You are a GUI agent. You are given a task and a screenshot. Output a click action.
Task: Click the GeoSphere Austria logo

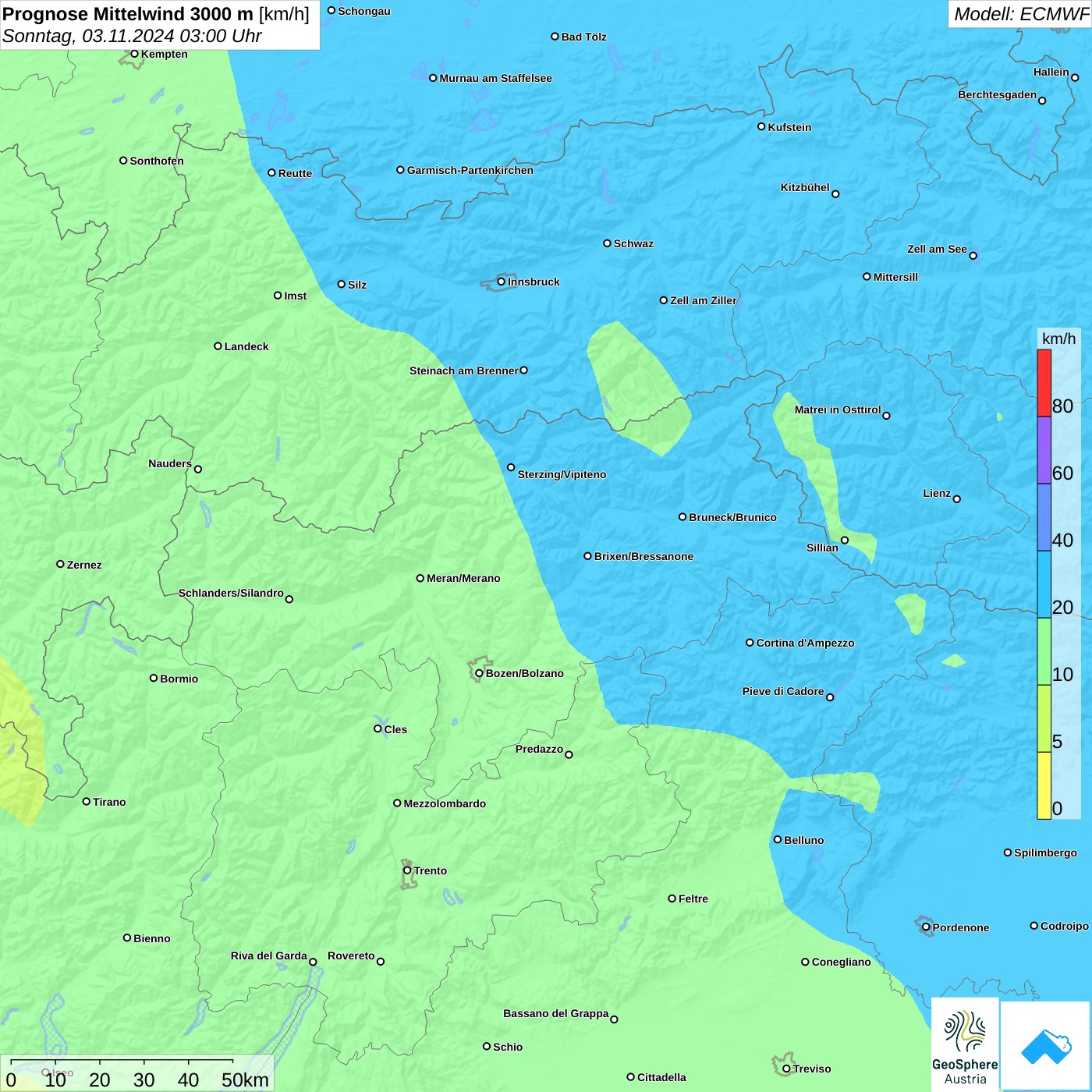pyautogui.click(x=965, y=1045)
